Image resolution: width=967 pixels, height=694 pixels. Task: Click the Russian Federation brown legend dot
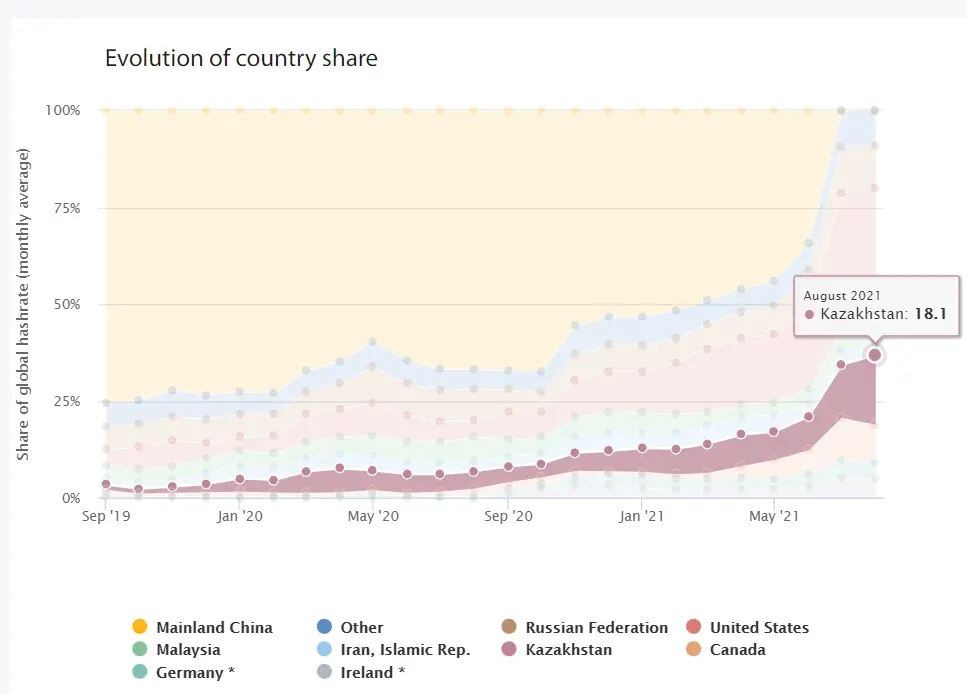[x=509, y=628]
